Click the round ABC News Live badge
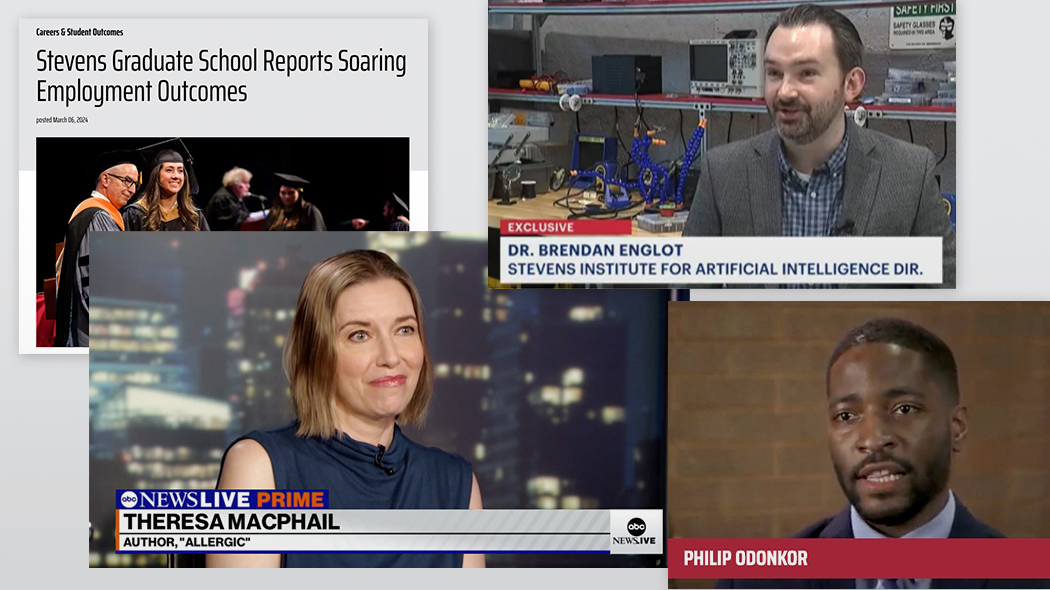This screenshot has width=1050, height=590. [x=636, y=530]
